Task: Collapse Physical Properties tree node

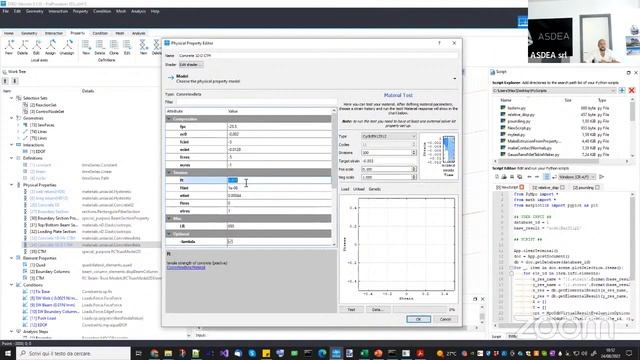Action: pos(11,185)
